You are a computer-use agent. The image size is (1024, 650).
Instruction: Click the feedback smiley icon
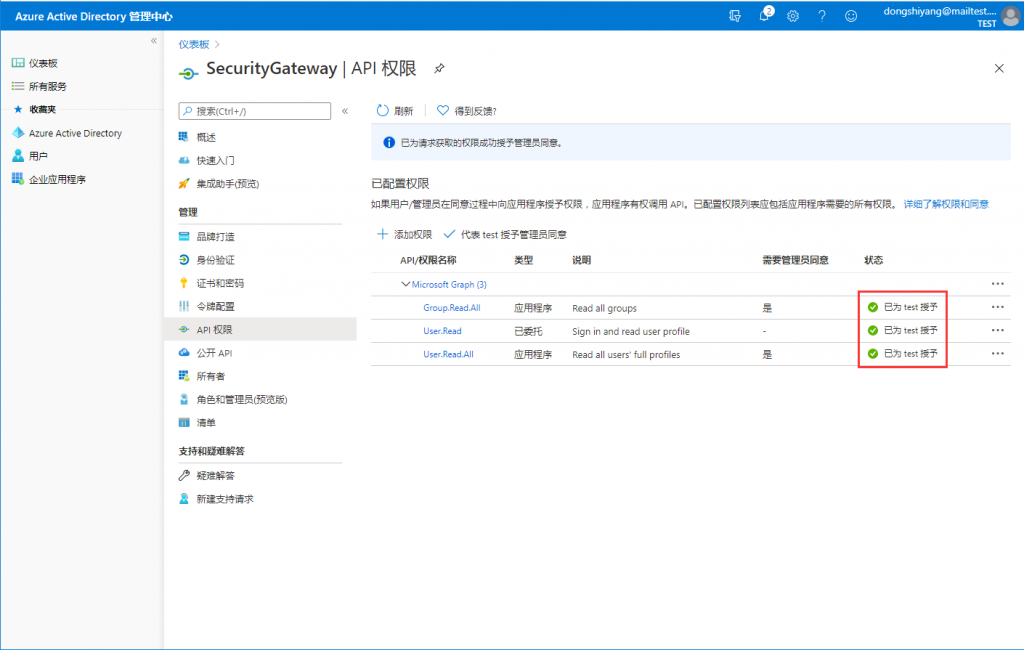point(851,16)
